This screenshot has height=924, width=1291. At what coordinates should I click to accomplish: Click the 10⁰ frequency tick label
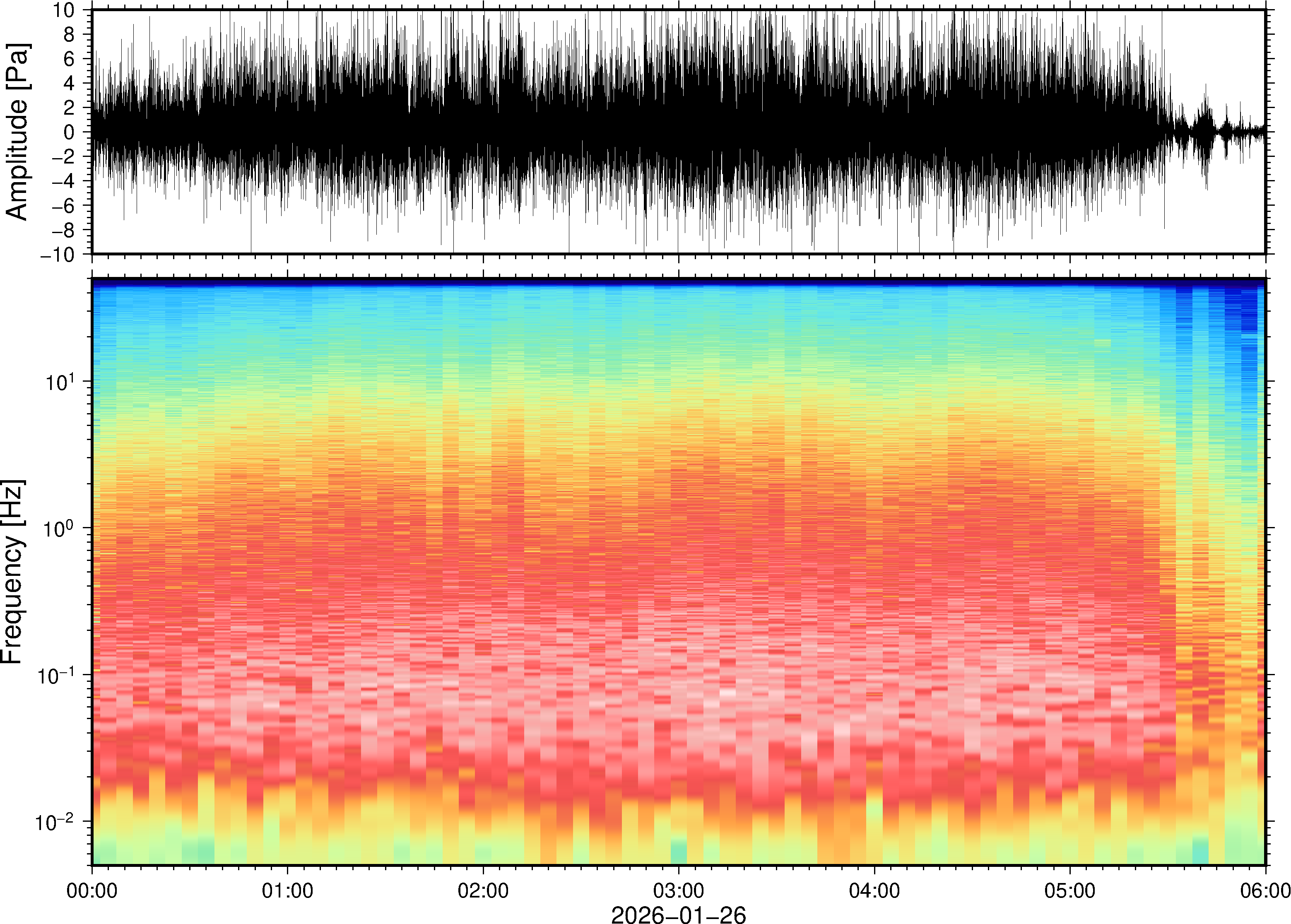(x=60, y=529)
